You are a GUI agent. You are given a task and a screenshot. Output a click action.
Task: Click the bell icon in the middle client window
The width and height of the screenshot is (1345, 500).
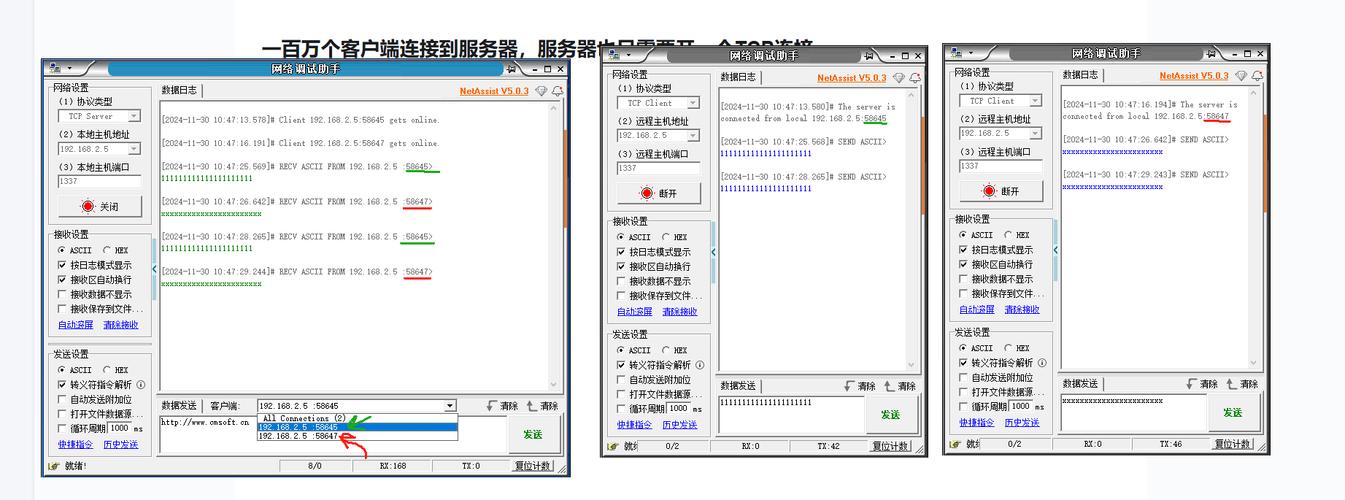click(915, 77)
